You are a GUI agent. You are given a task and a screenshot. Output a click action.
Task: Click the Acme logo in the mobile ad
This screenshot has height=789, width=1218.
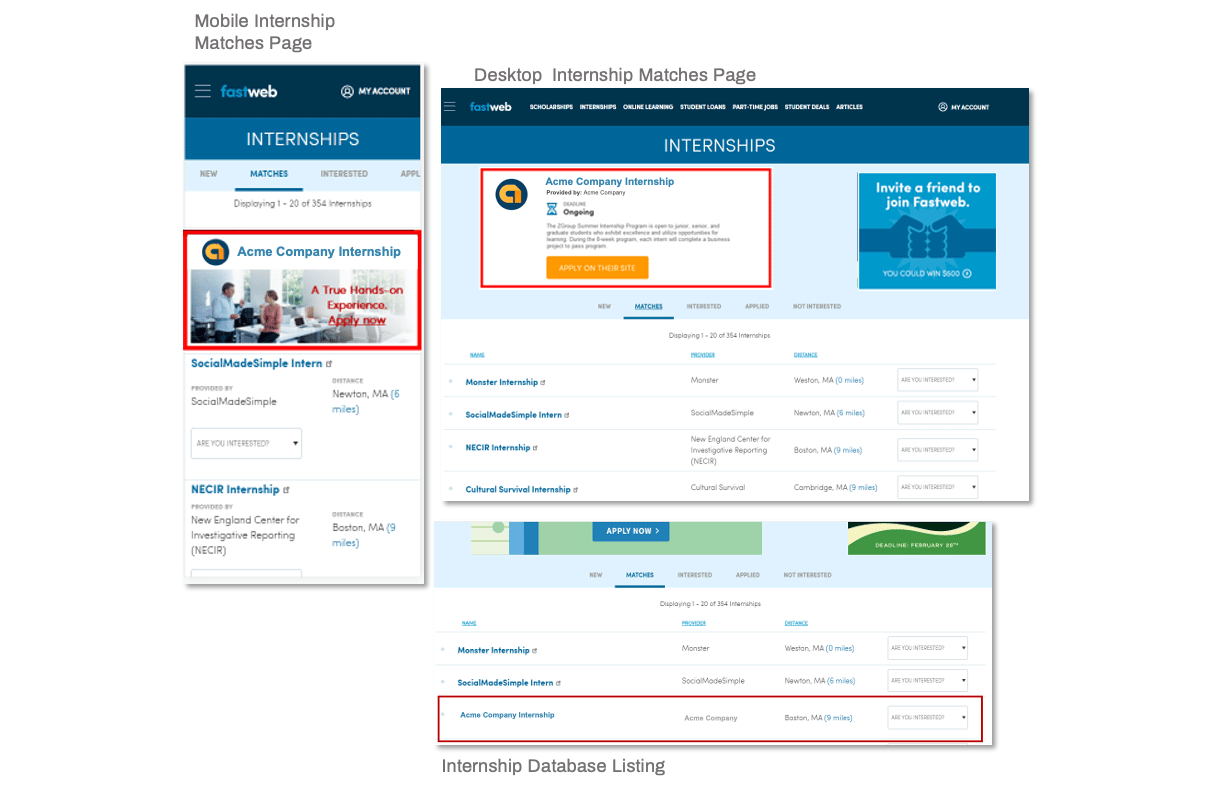click(215, 252)
